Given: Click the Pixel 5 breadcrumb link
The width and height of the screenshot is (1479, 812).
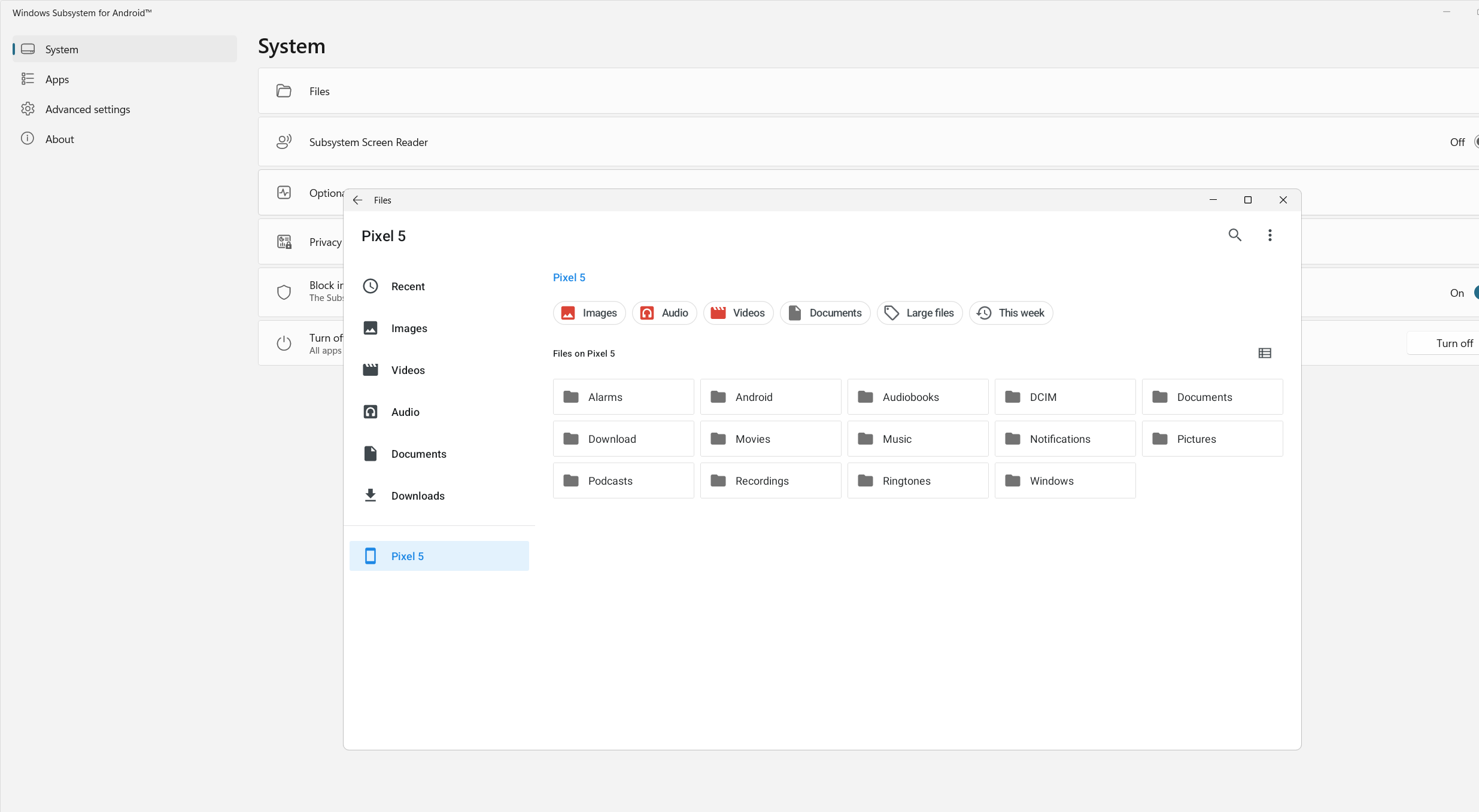Looking at the screenshot, I should tap(569, 278).
